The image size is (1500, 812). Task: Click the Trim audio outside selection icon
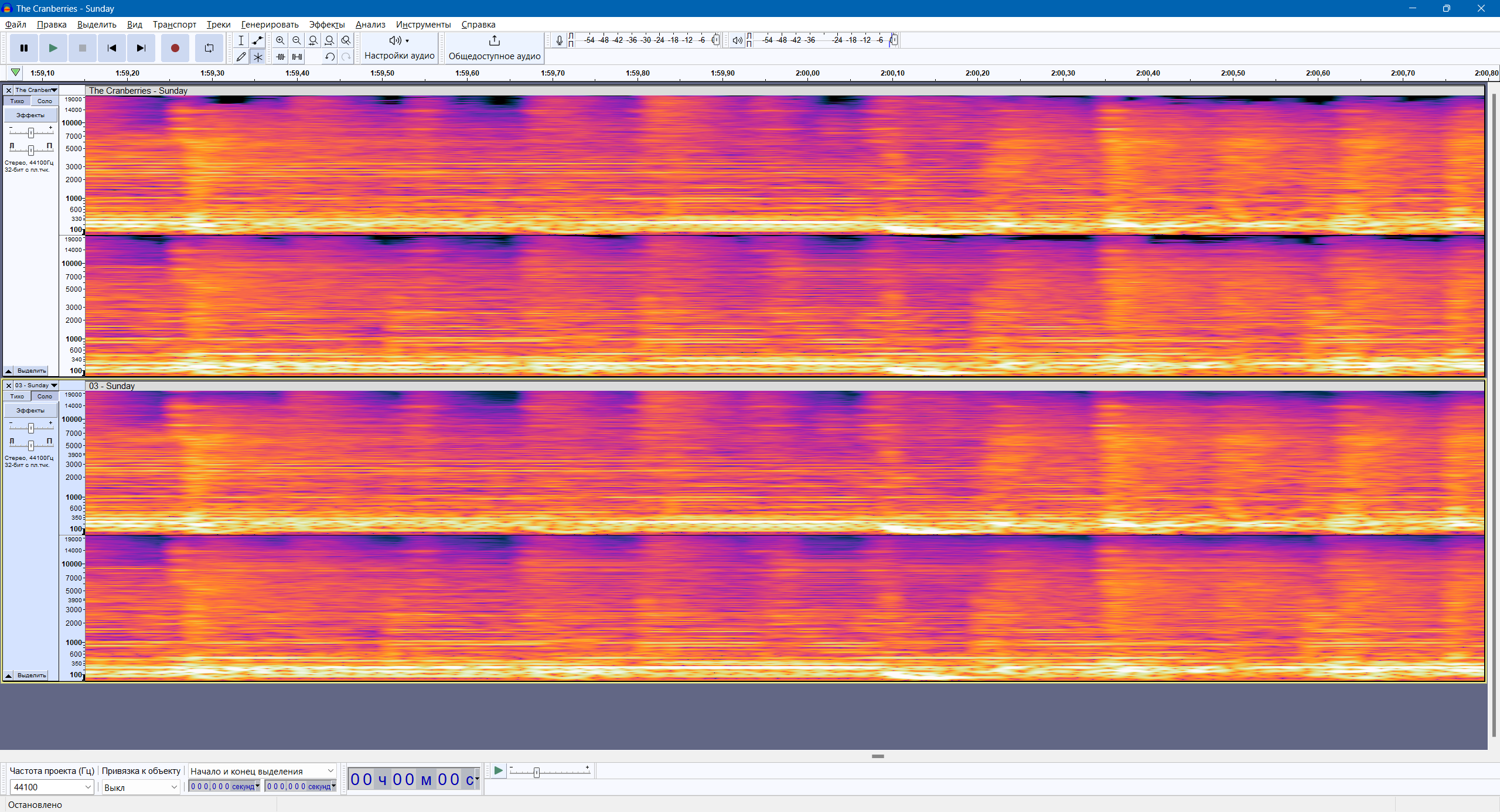pyautogui.click(x=281, y=57)
